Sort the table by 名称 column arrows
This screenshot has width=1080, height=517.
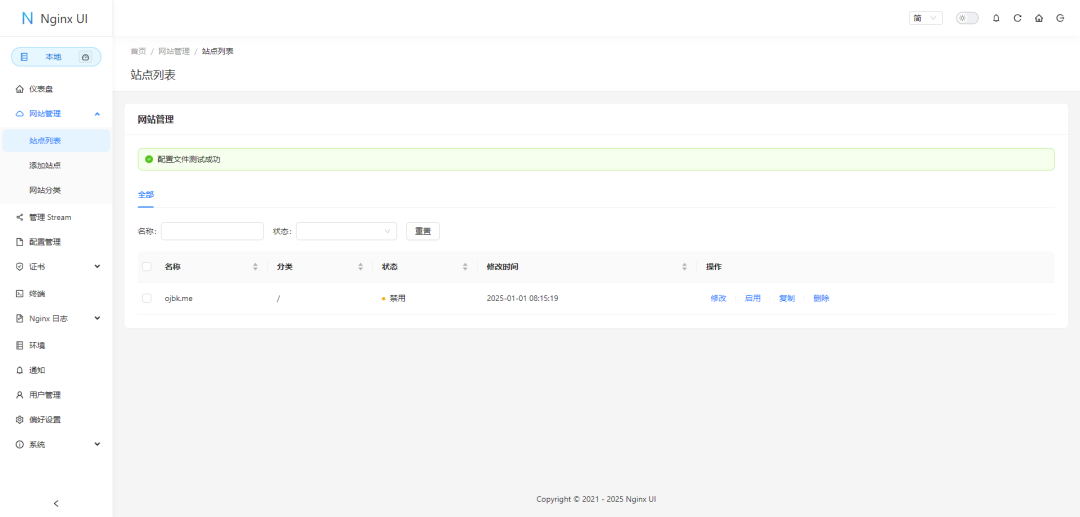(255, 267)
